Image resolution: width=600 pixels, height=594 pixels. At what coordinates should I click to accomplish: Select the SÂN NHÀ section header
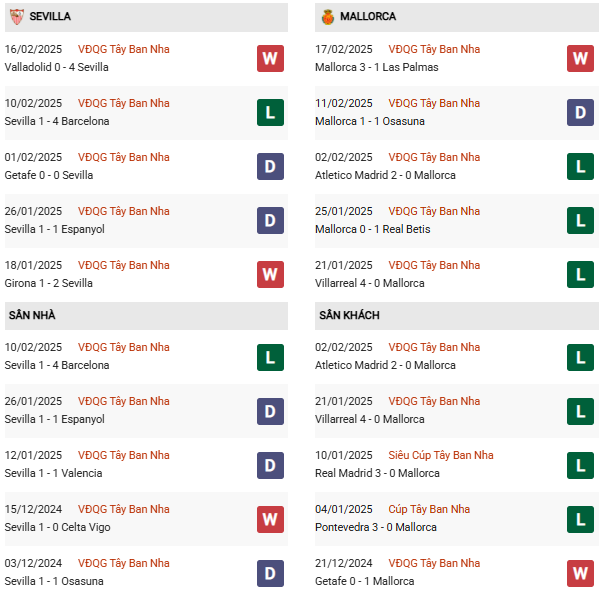click(32, 315)
